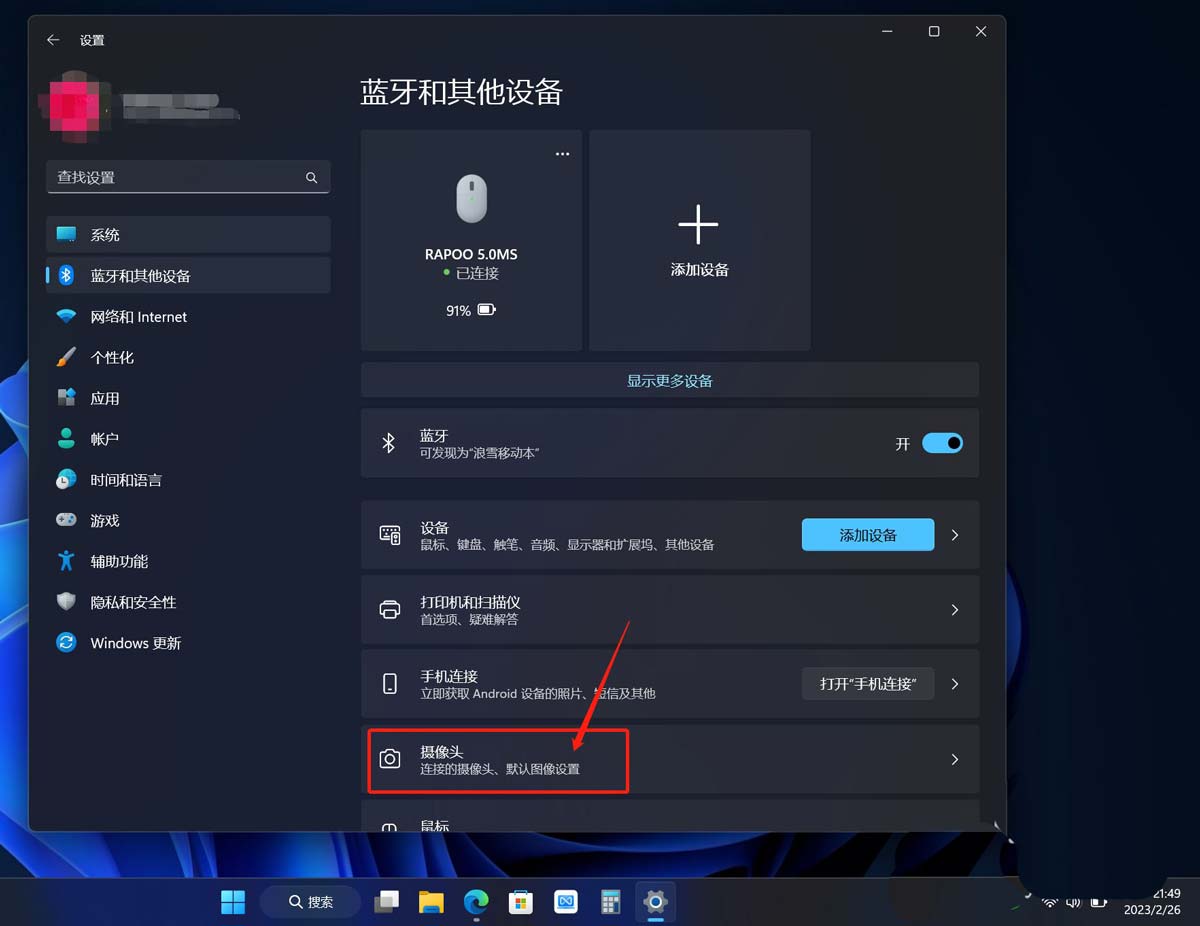Open 游戏 settings via the Xbox icon

[x=66, y=520]
